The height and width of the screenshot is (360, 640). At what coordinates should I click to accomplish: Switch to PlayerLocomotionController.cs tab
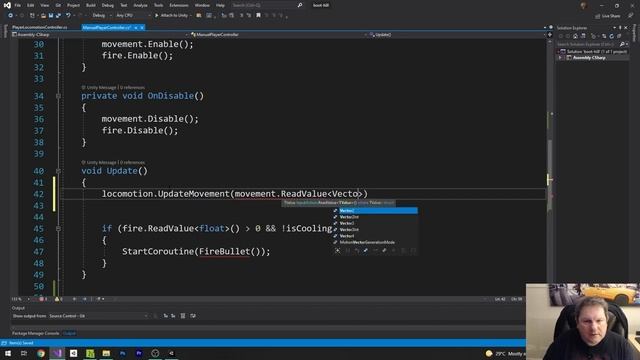tap(40, 27)
